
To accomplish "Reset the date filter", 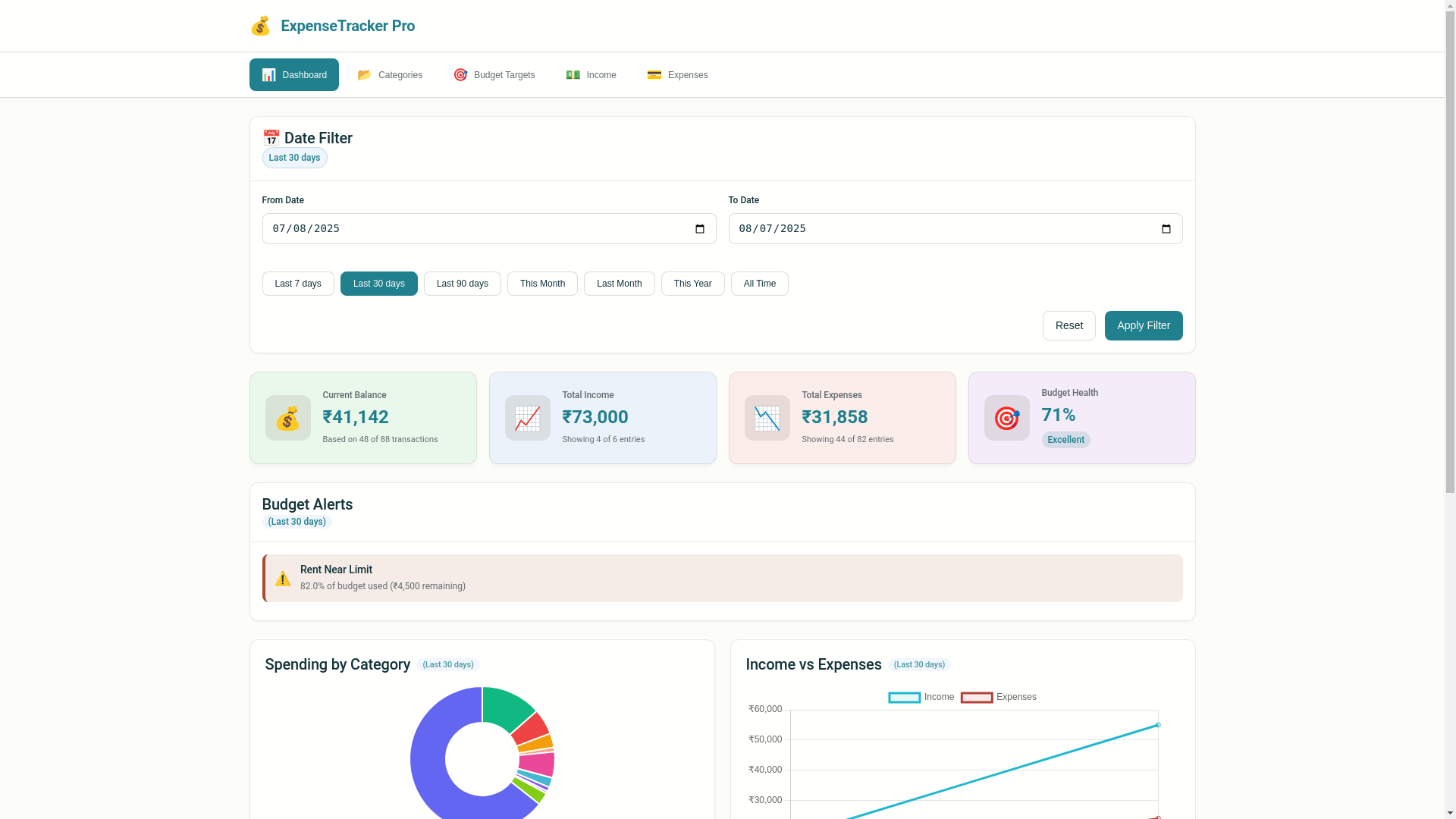I will [1069, 326].
